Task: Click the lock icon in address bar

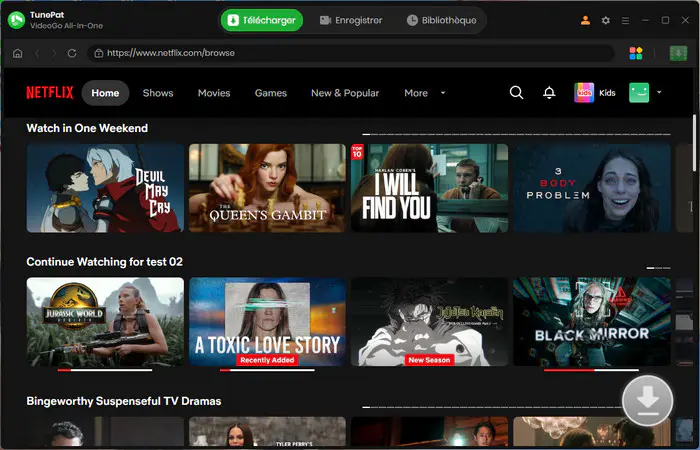Action: (99, 53)
